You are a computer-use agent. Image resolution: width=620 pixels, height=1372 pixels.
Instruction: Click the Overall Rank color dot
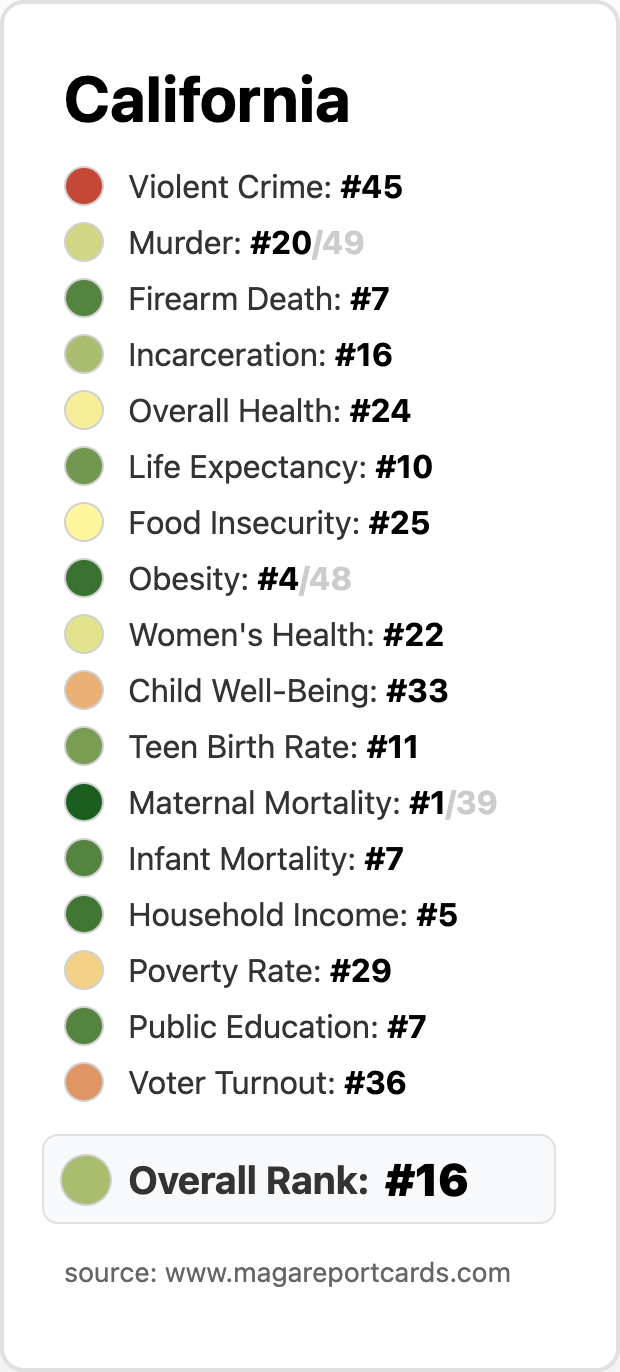(85, 1179)
